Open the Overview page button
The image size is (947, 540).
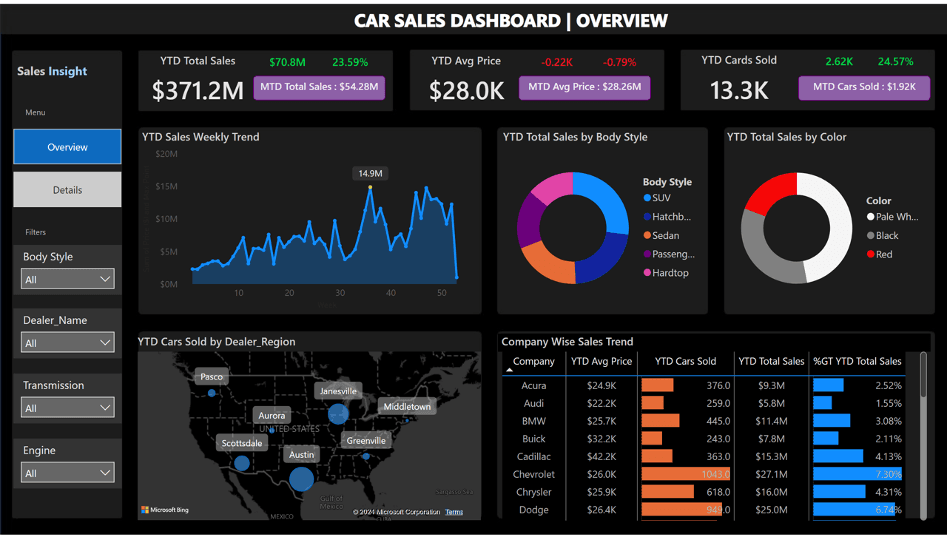(x=67, y=147)
